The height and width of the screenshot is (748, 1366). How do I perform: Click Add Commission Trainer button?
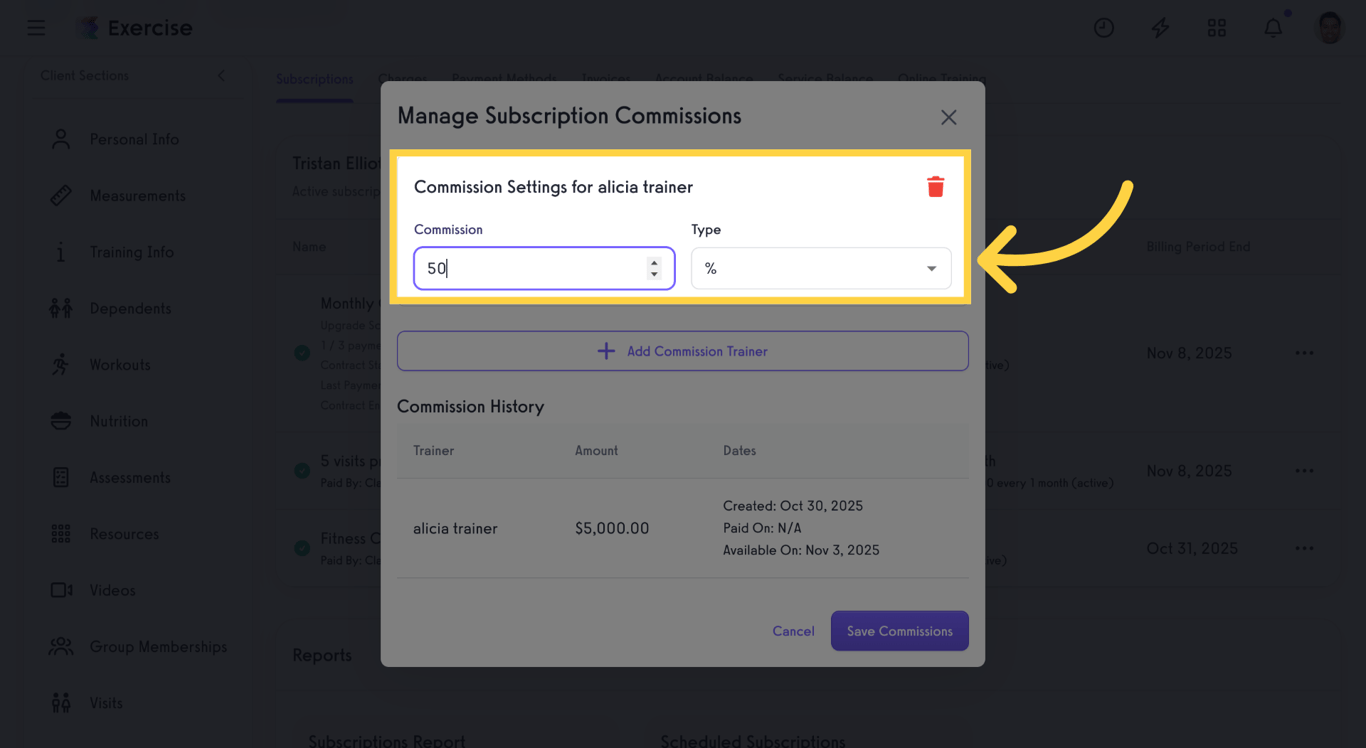tap(682, 351)
